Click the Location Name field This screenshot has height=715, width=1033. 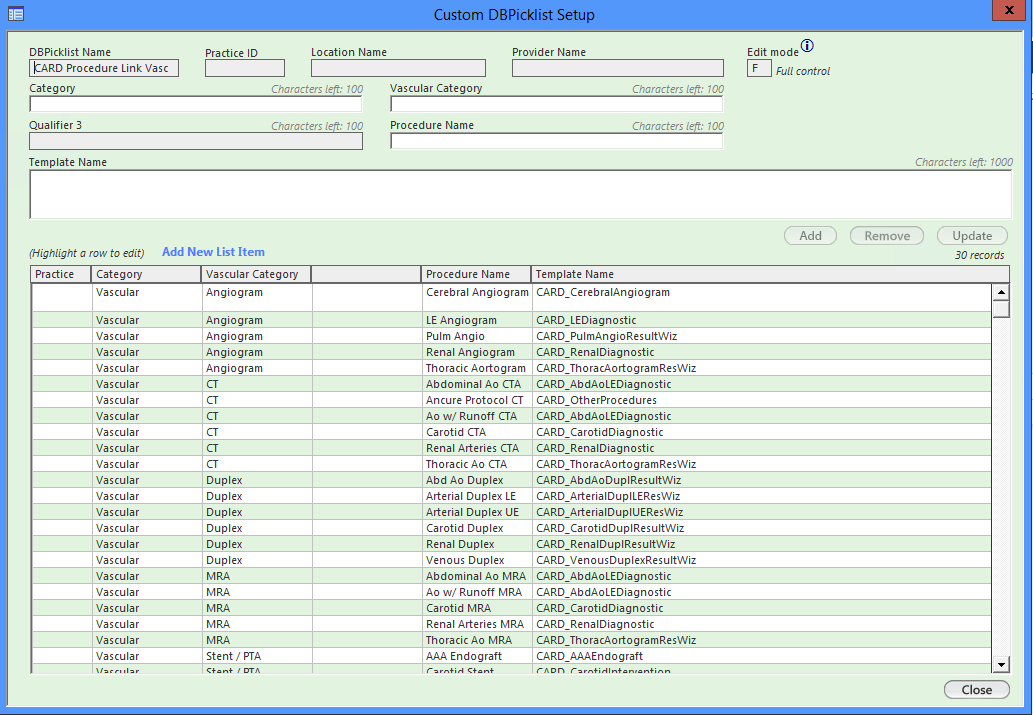pos(399,68)
